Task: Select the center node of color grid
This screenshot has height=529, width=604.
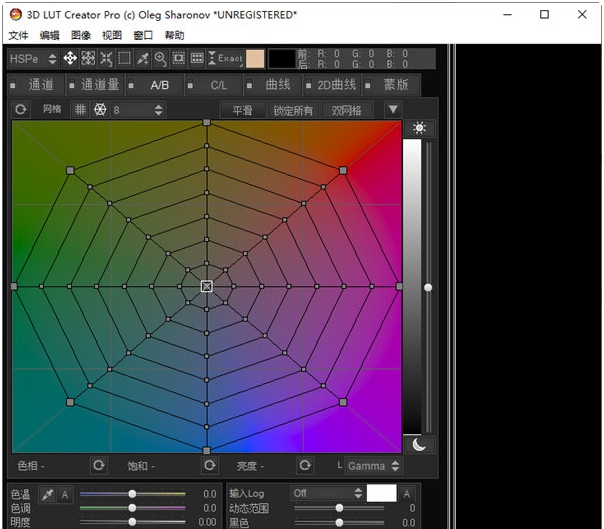Action: click(207, 286)
